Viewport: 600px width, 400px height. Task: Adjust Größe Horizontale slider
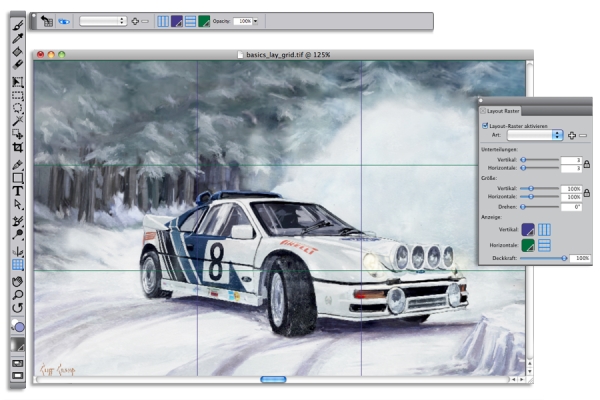coord(540,197)
